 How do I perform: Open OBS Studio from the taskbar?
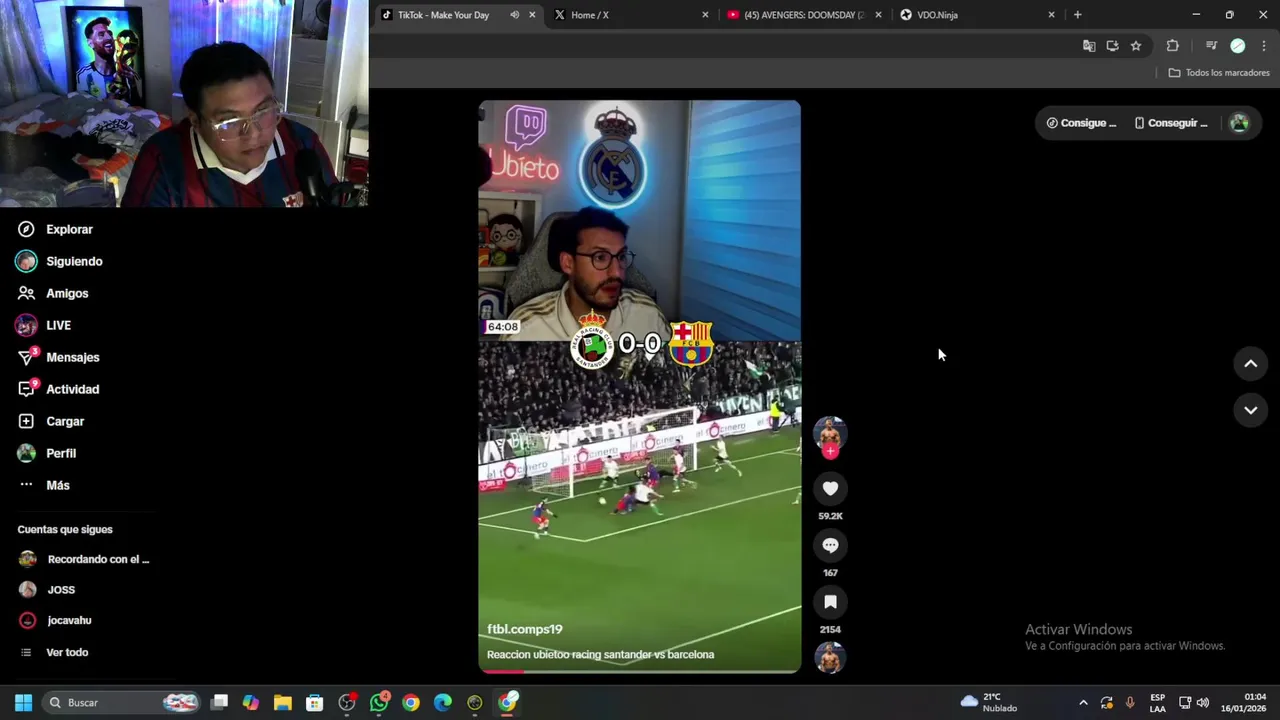pyautogui.click(x=347, y=702)
